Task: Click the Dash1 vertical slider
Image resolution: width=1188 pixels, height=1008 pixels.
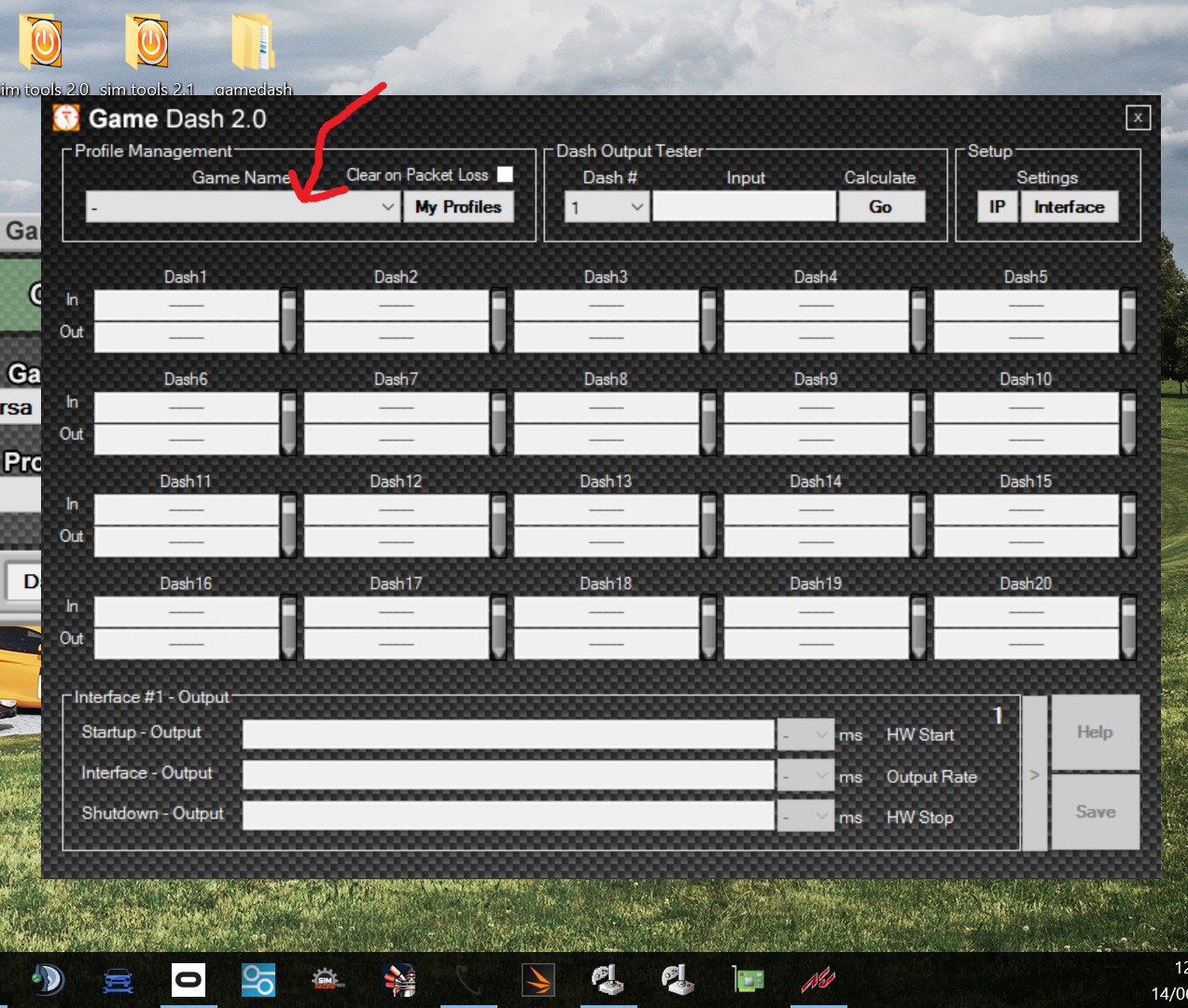Action: click(288, 321)
